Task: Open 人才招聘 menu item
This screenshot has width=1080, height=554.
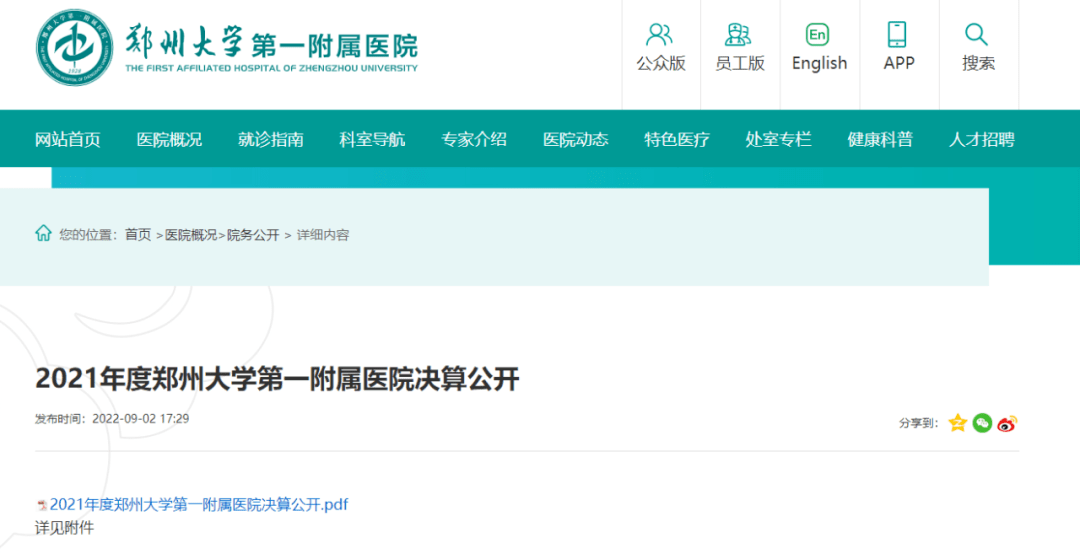Action: 982,140
